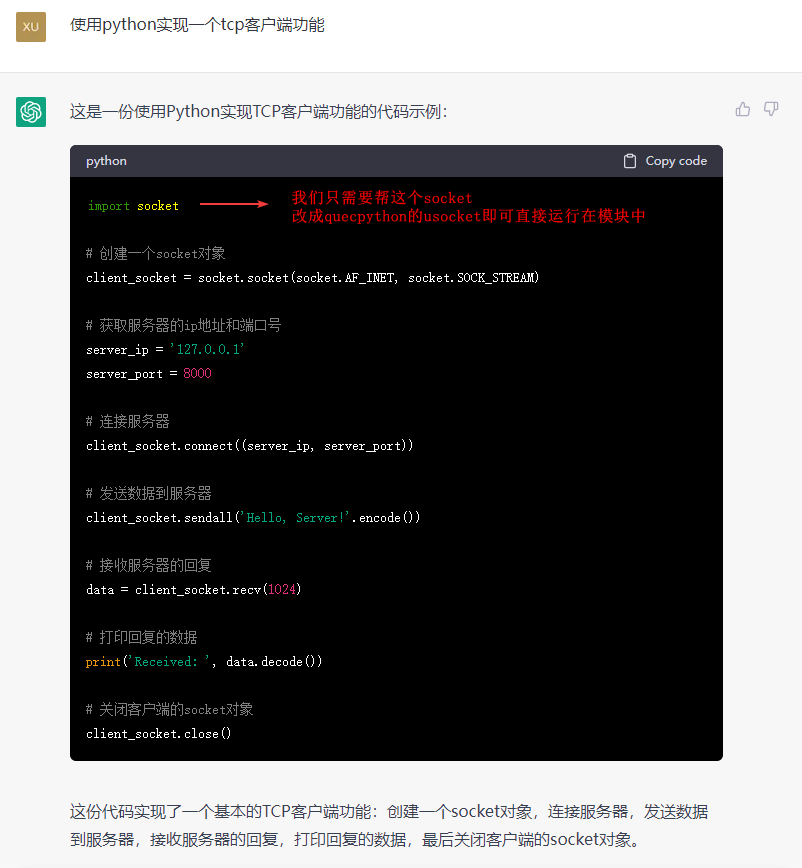The height and width of the screenshot is (868, 802).
Task: Click the python language label on the code header
Action: point(105,160)
